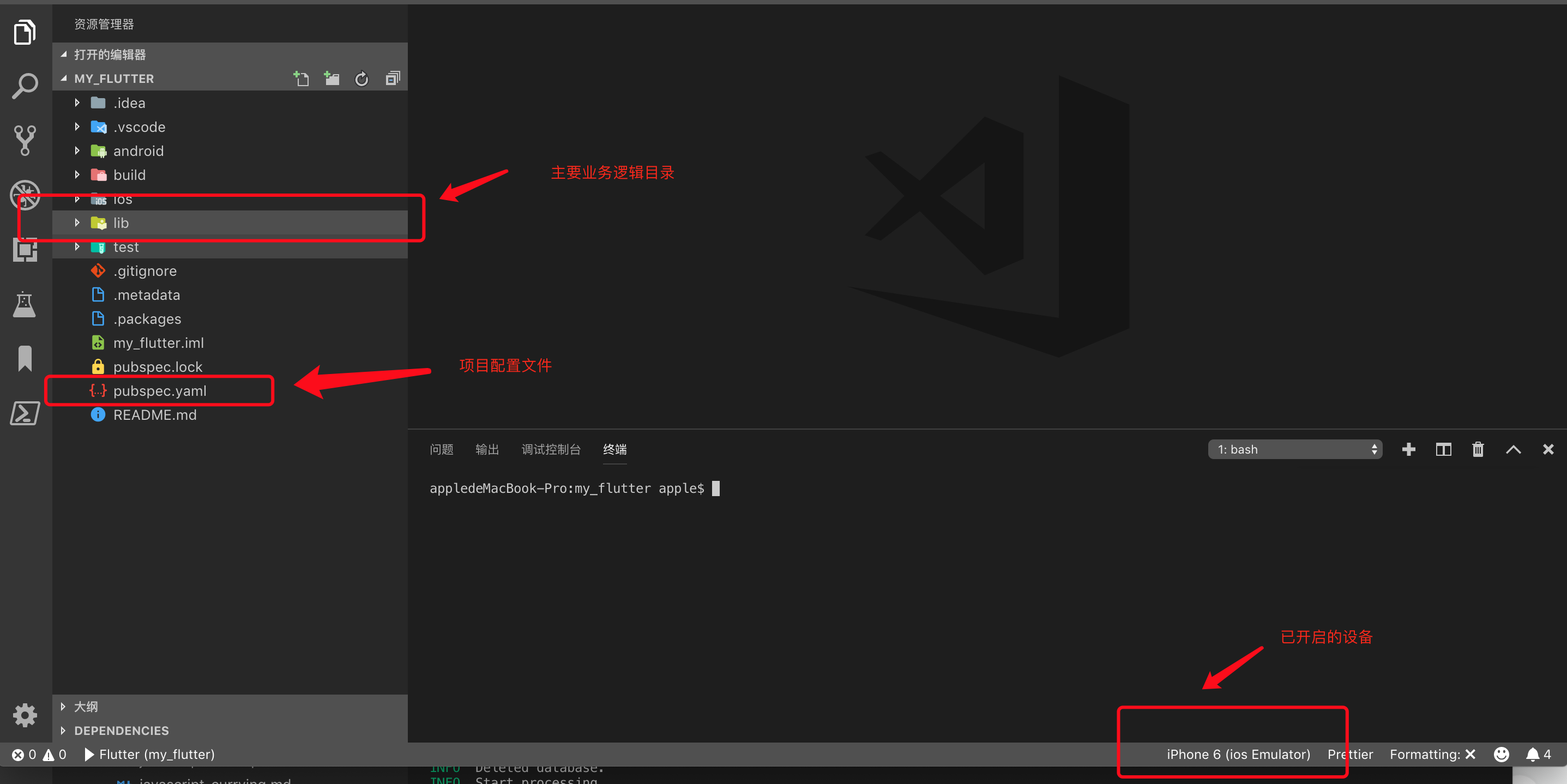Expand the lib folder
This screenshot has width=1567, height=784.
click(121, 223)
